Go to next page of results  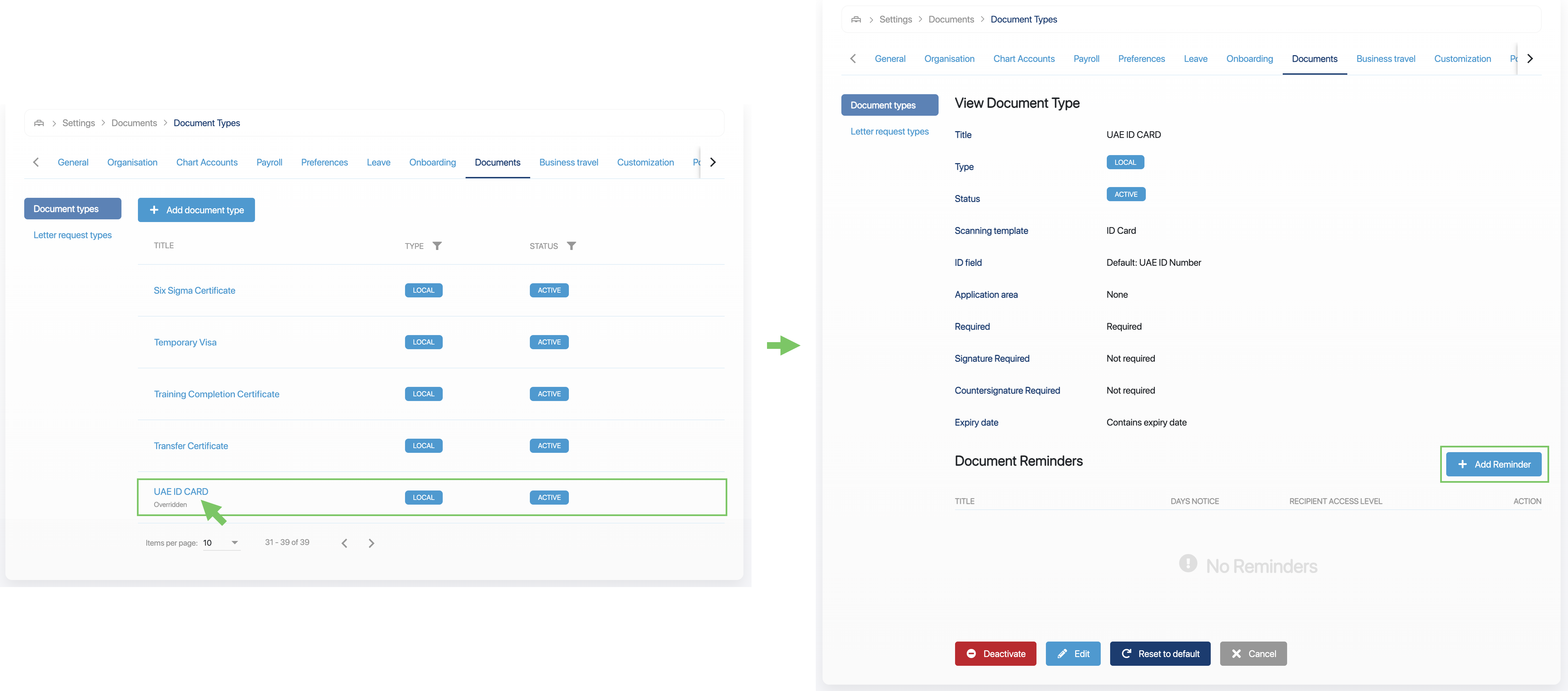371,543
